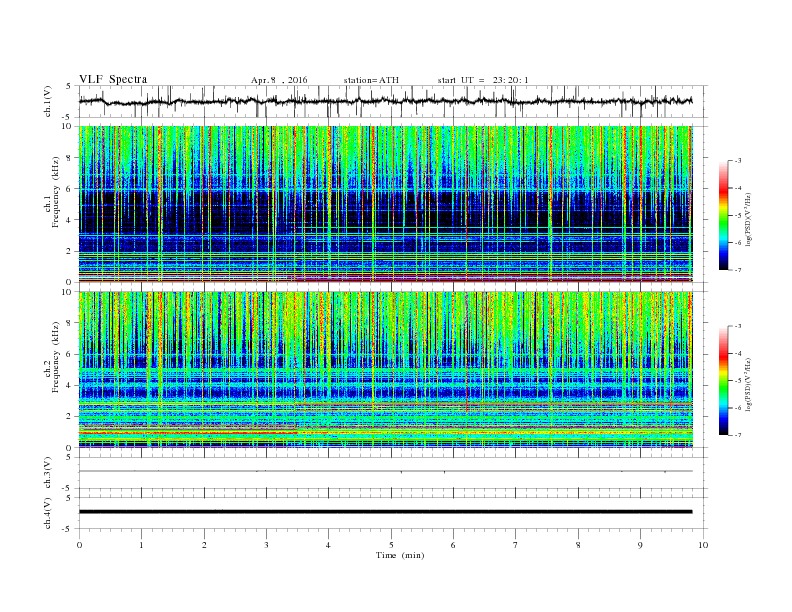Click the ch.1 spectrogram plot
Image resolution: width=792 pixels, height=612 pixels.
click(x=385, y=204)
